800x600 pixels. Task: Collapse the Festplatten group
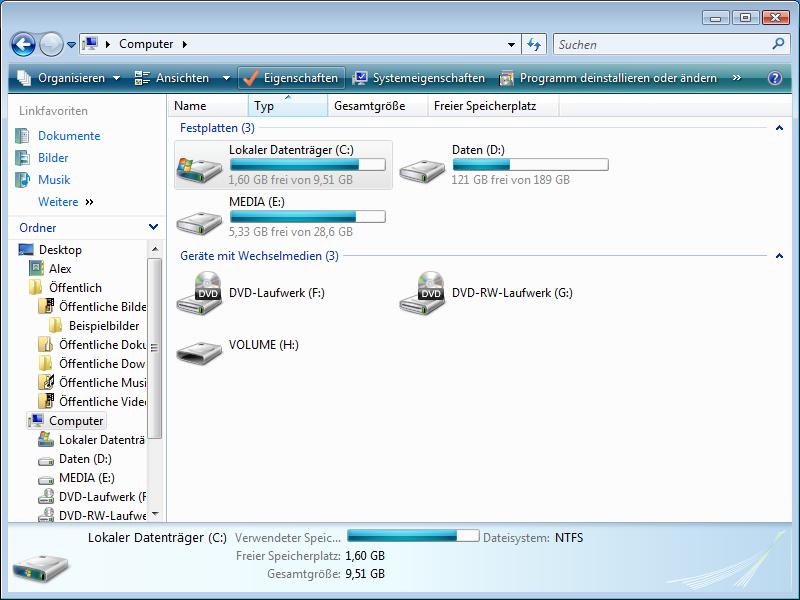pos(779,128)
